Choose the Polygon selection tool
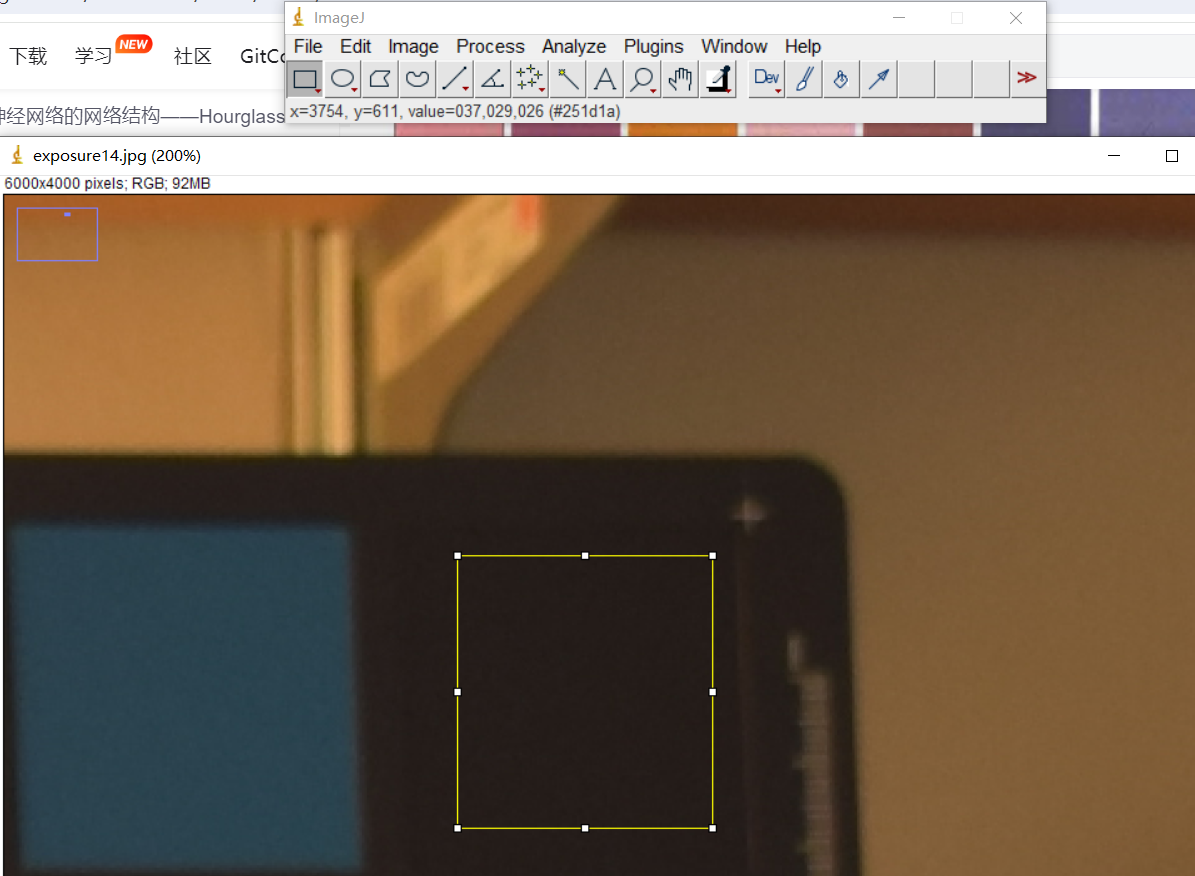 (x=380, y=79)
